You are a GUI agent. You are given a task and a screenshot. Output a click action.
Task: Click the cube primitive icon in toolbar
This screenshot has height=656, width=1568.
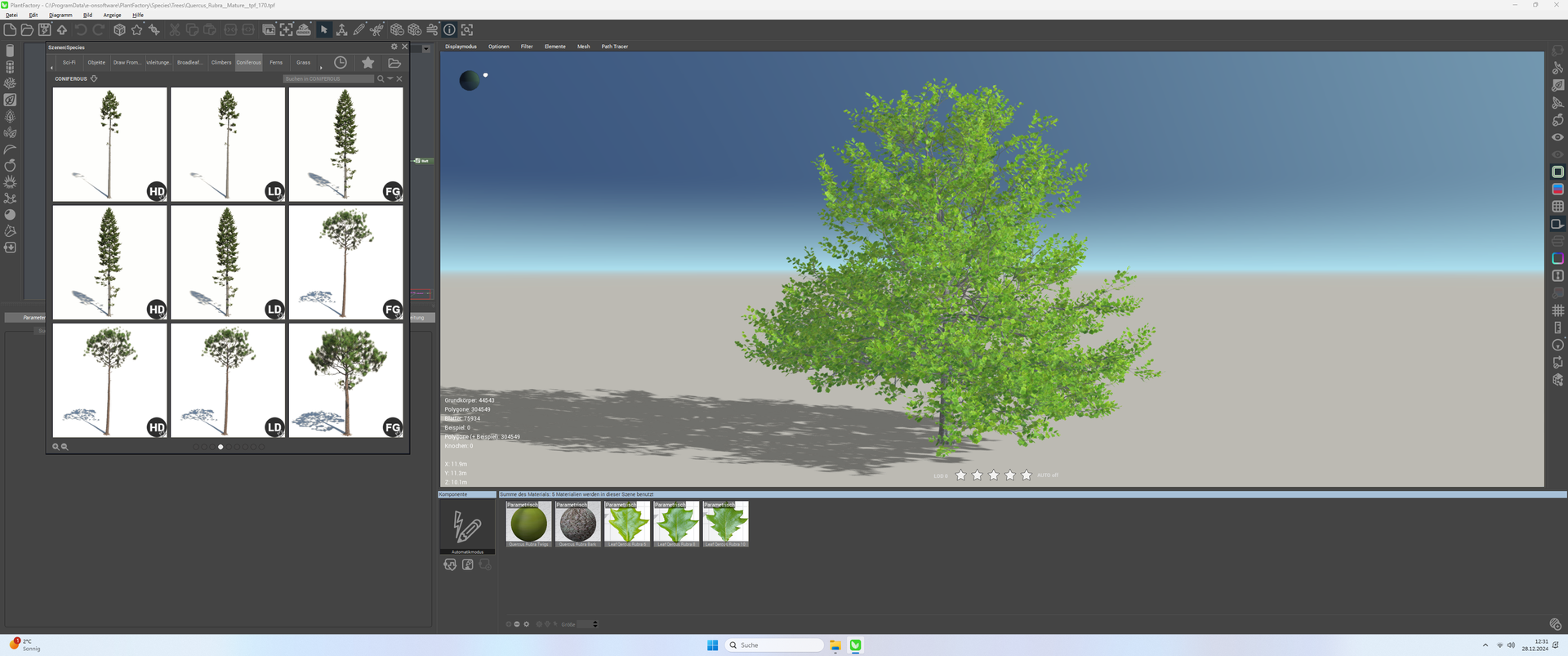click(x=119, y=29)
